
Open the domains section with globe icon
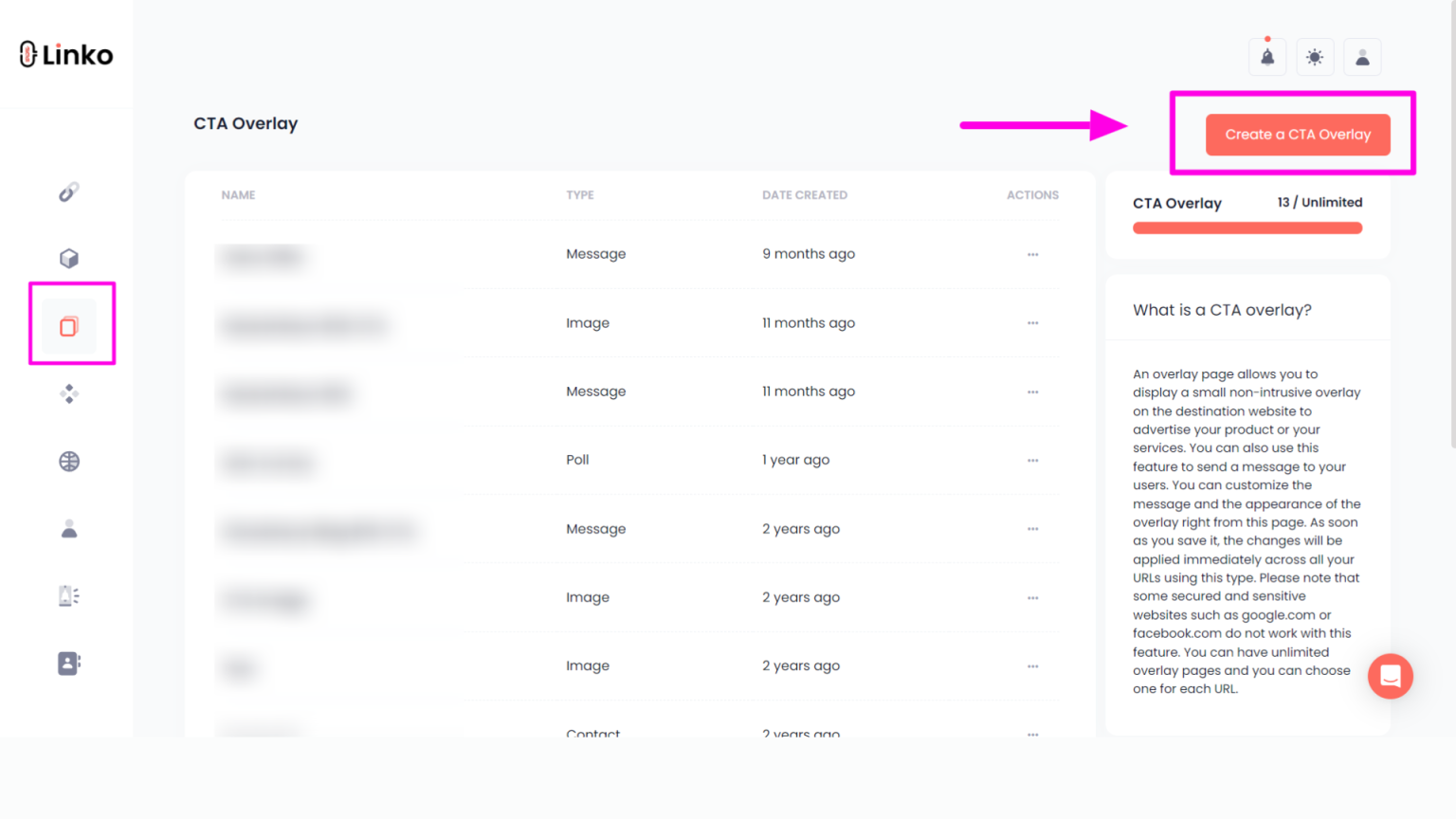pos(67,462)
